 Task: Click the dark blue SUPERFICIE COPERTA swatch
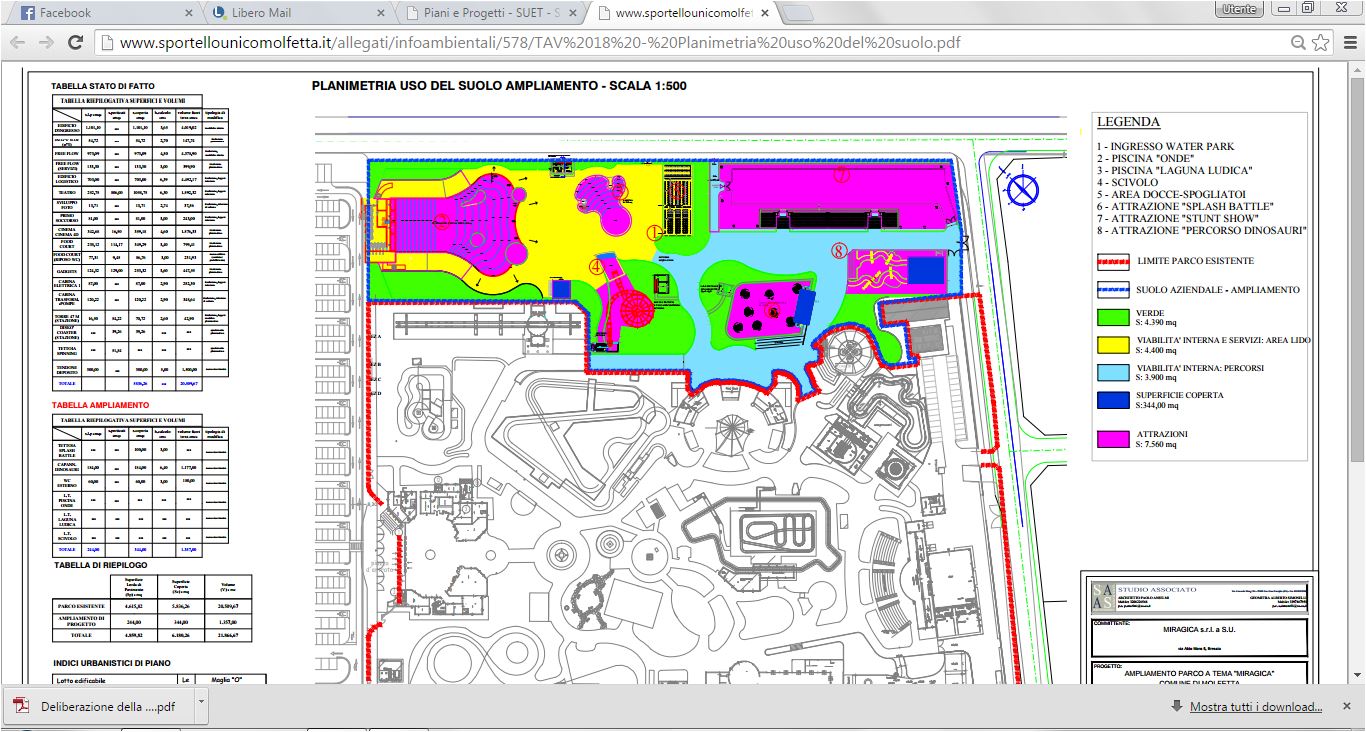click(x=1111, y=402)
